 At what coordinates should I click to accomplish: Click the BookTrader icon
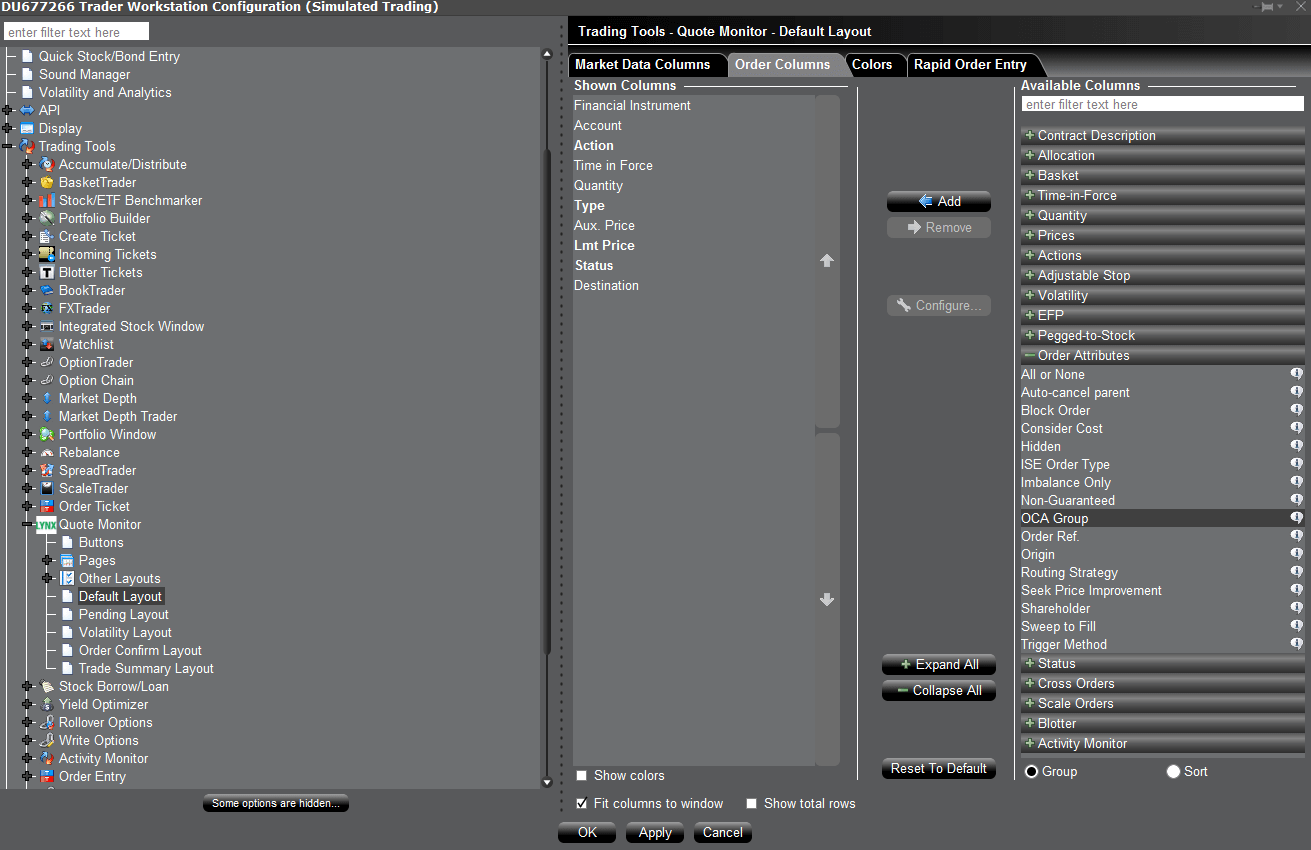pyautogui.click(x=46, y=290)
